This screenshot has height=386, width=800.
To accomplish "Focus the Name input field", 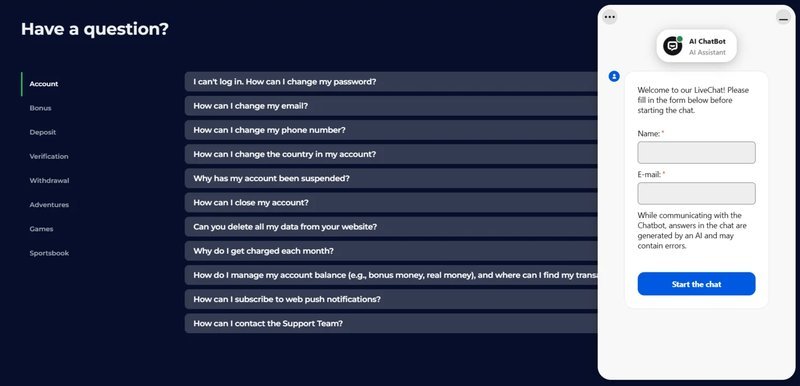I will pos(696,152).
